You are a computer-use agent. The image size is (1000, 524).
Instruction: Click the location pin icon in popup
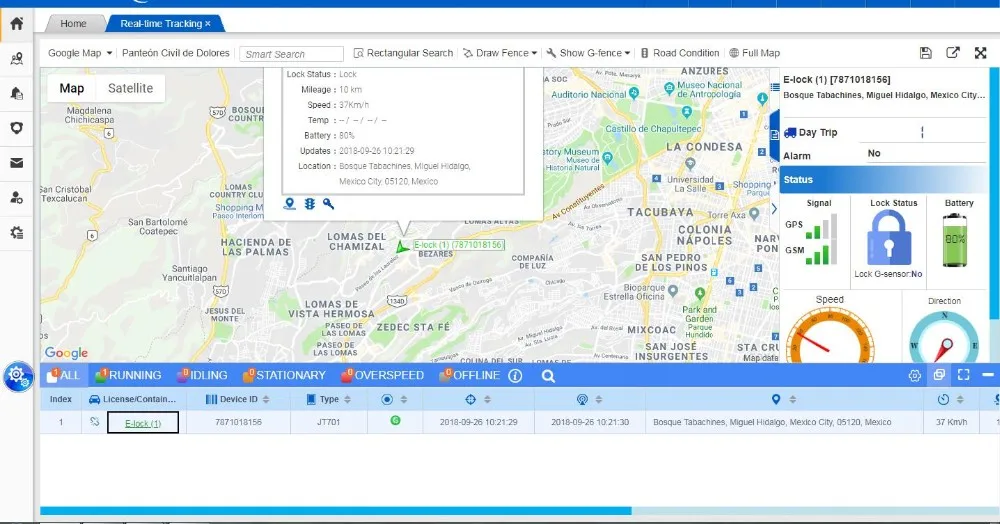pos(290,203)
